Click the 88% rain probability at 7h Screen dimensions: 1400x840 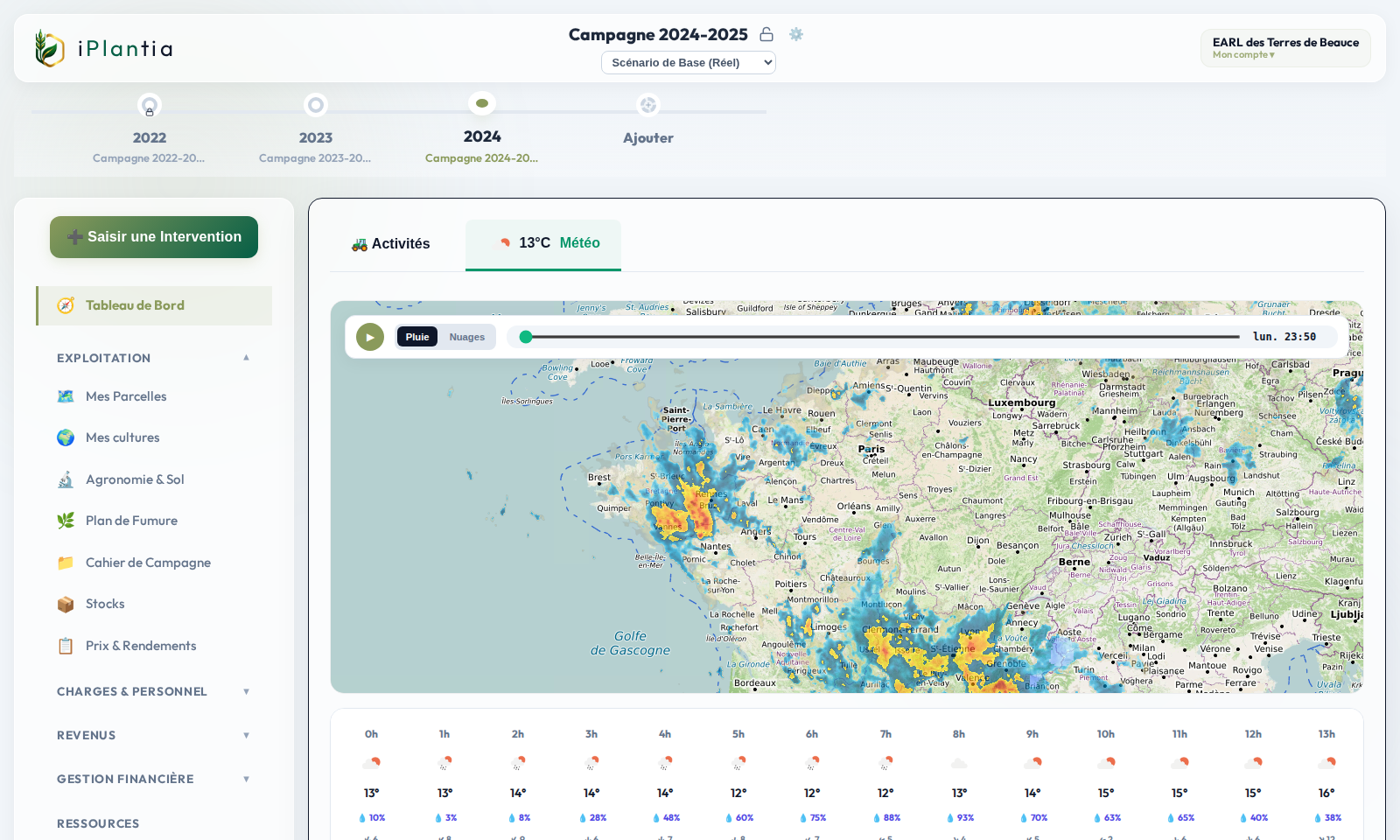click(886, 818)
